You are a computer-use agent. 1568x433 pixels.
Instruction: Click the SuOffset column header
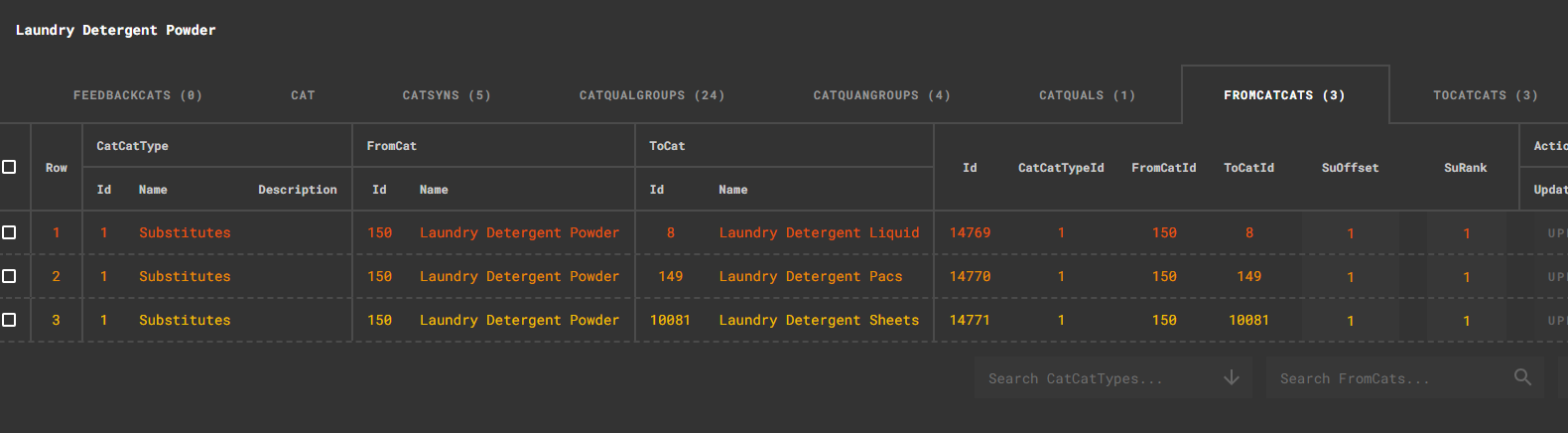click(x=1350, y=168)
